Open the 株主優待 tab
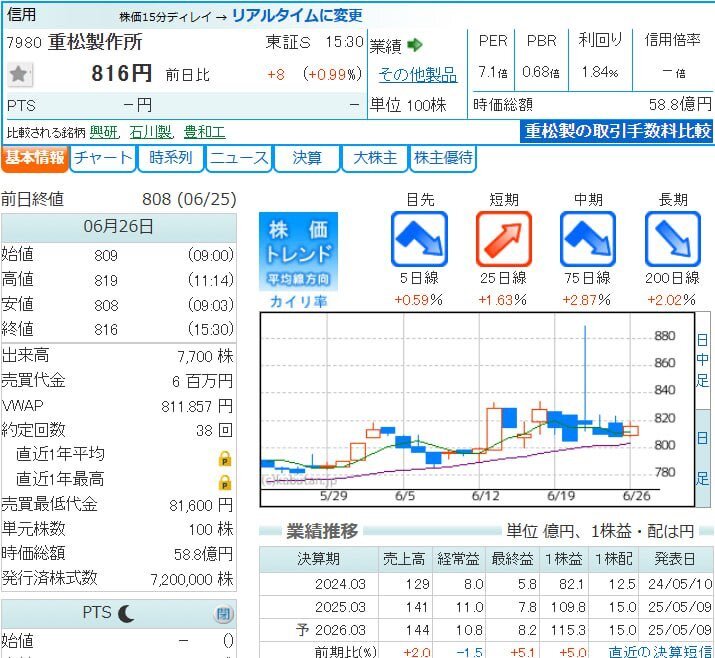The height and width of the screenshot is (658, 715). click(x=443, y=158)
